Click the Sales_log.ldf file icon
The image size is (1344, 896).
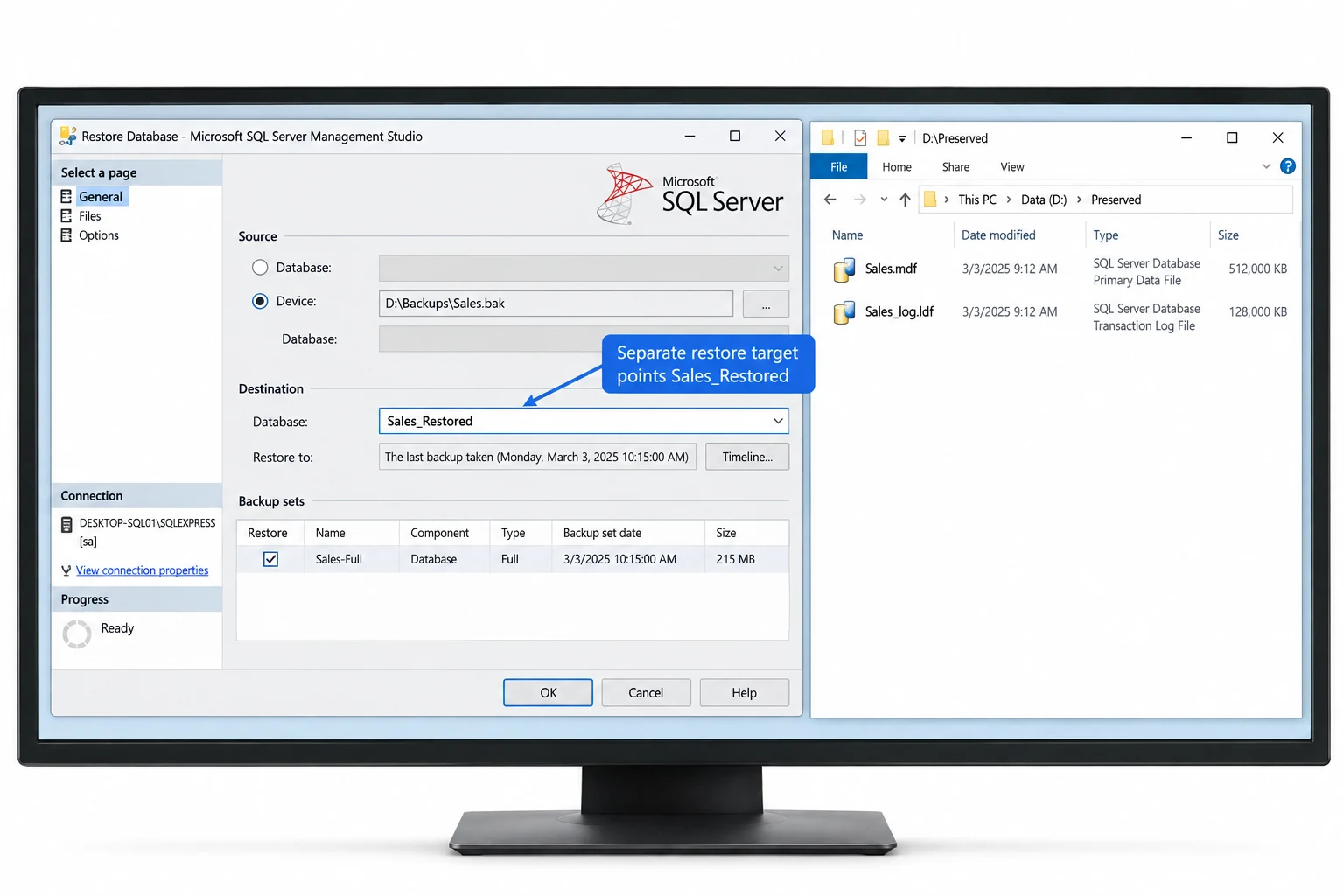(x=844, y=312)
